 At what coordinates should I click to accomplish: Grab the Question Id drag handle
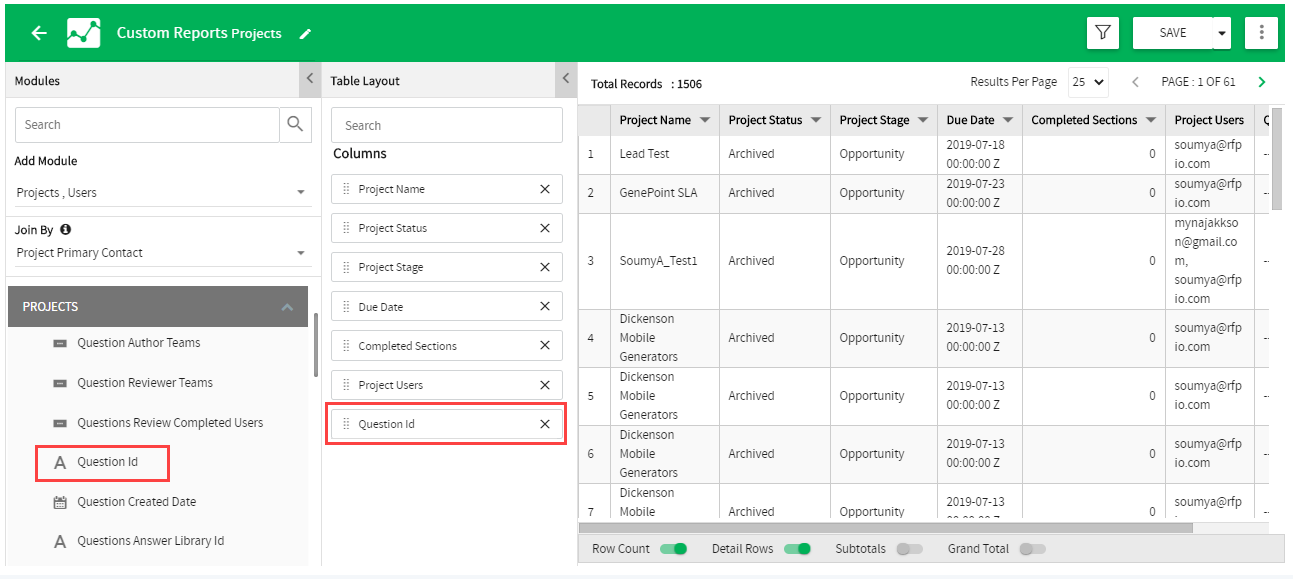coord(347,424)
